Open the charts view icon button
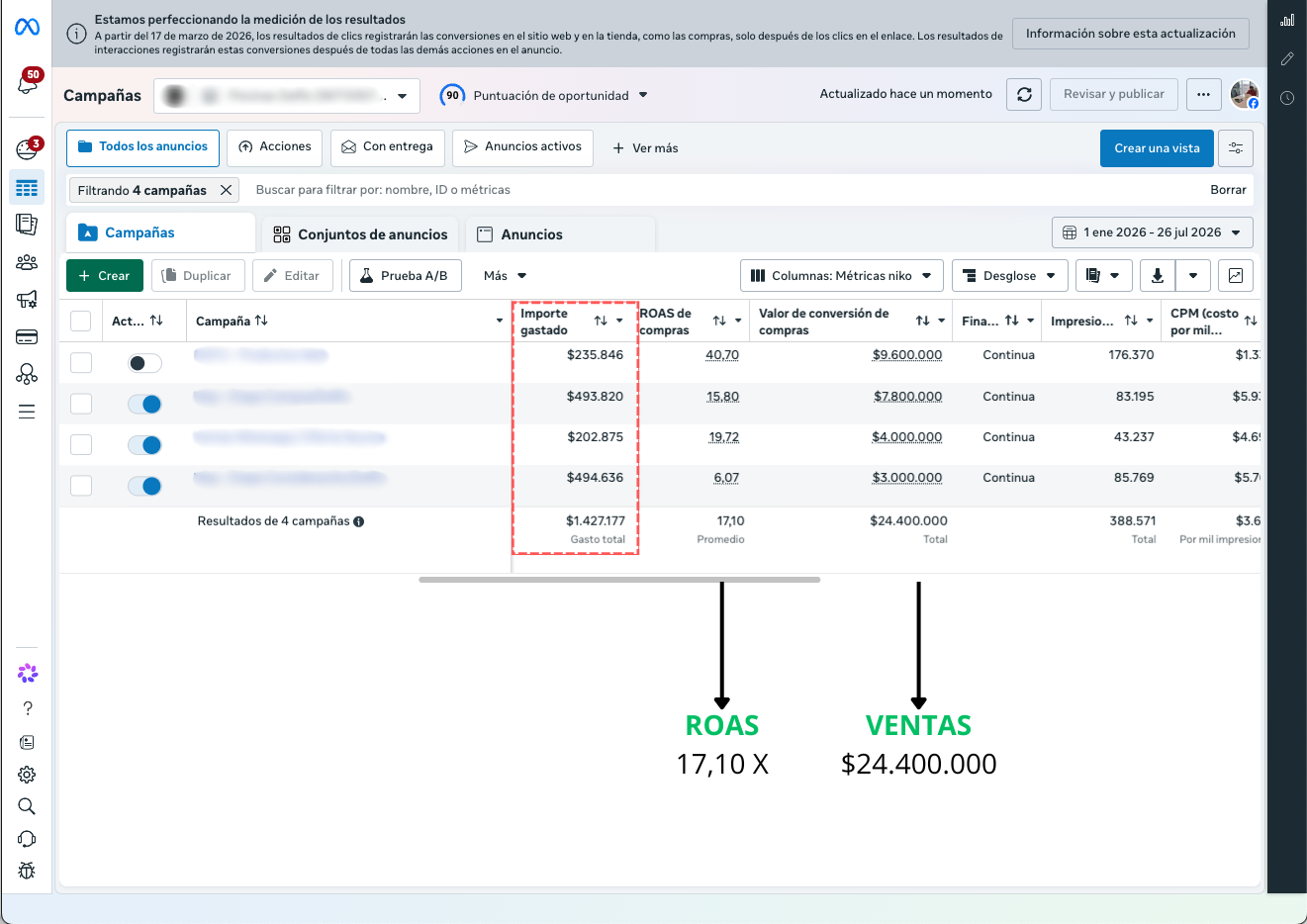 pos(1235,276)
